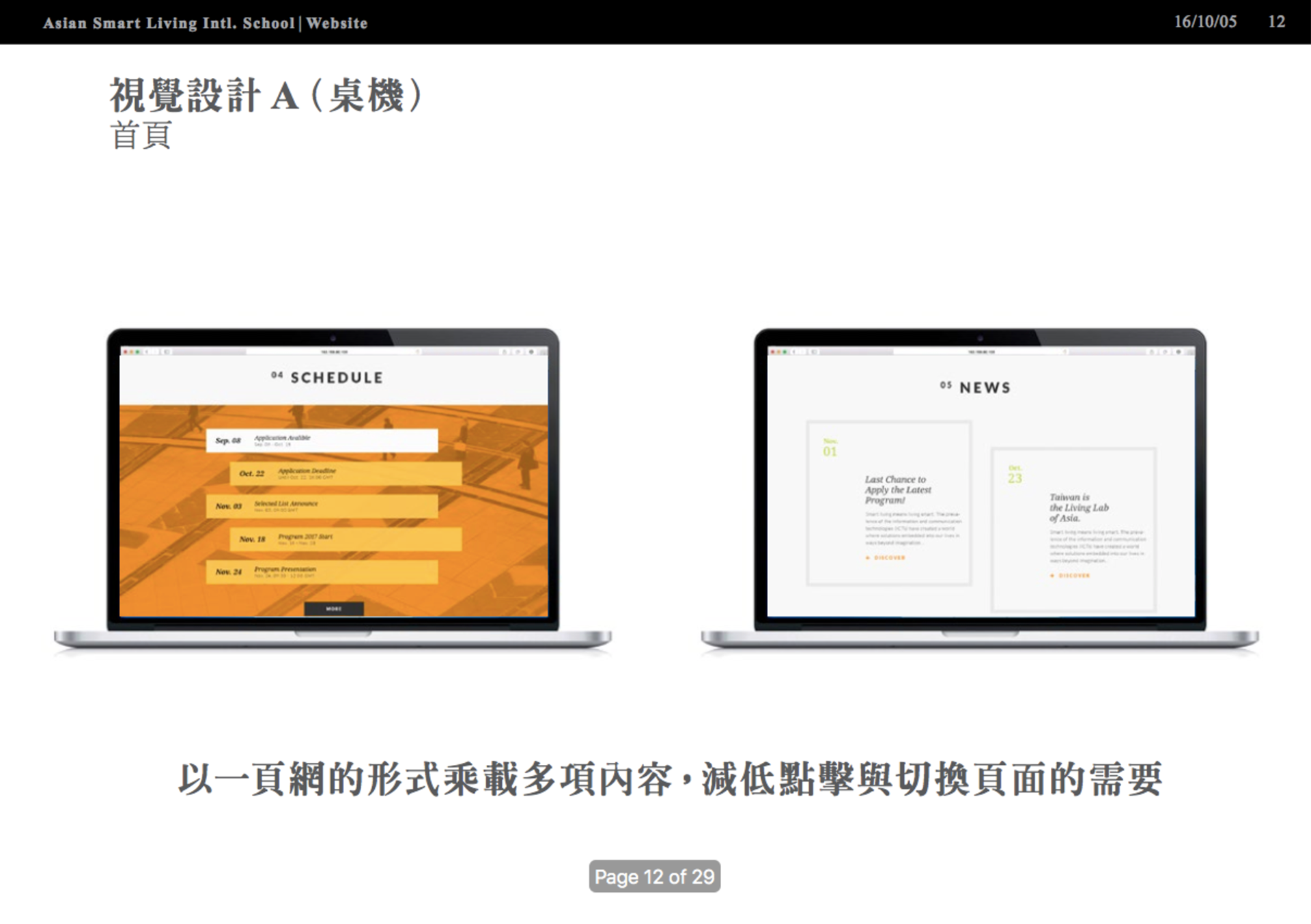Click DISCOVER link in Taiwan Living Lab card
The width and height of the screenshot is (1311, 924).
point(1073,576)
